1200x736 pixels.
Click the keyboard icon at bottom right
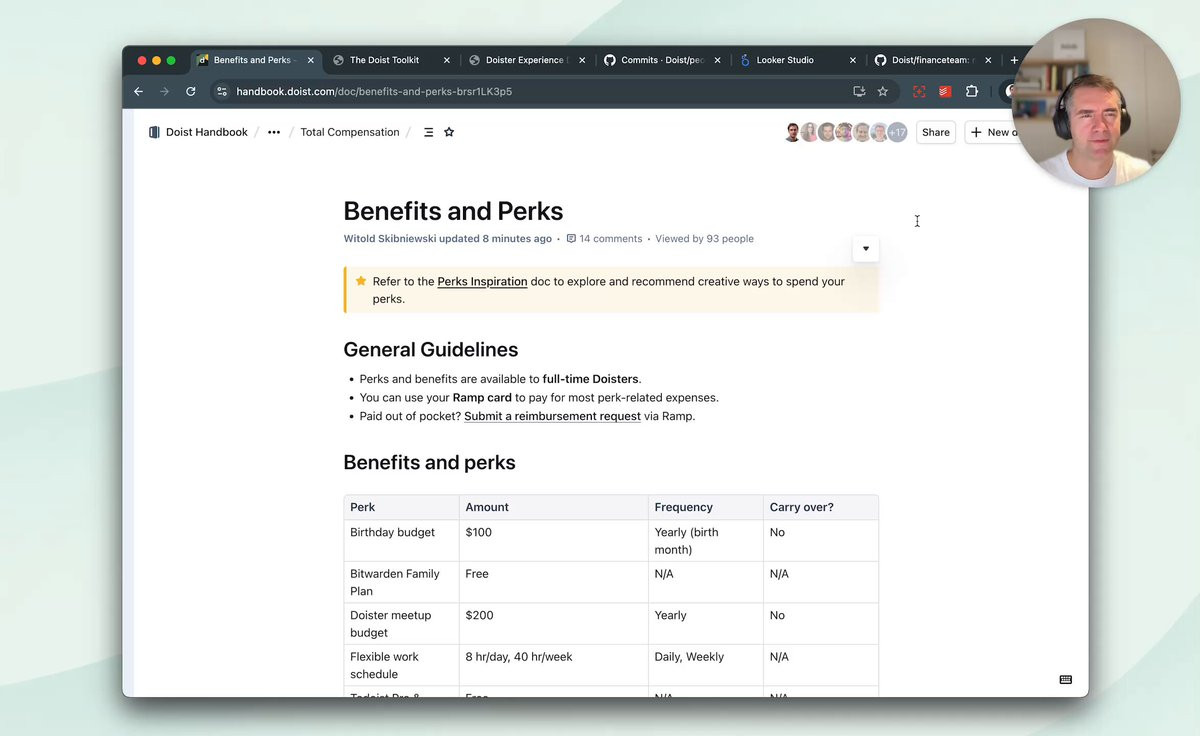[x=1066, y=680]
